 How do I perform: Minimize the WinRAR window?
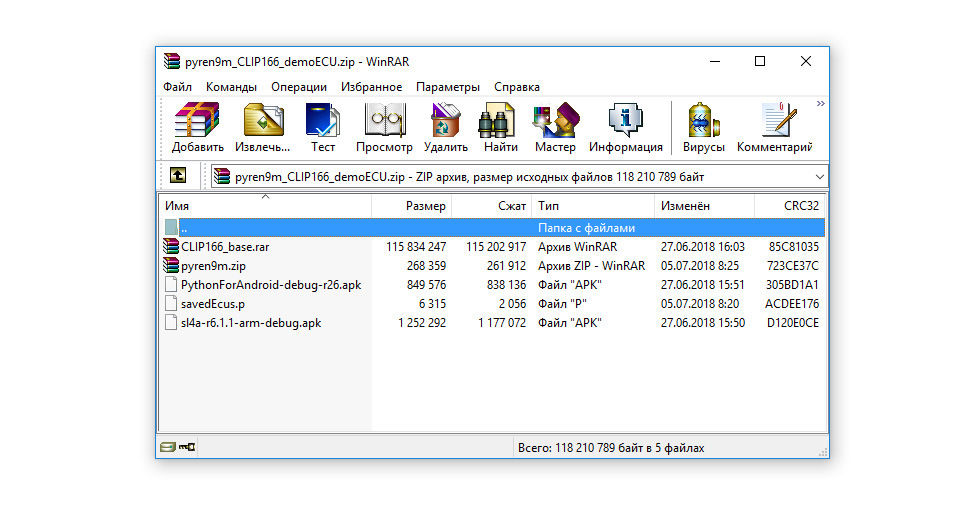tap(714, 61)
